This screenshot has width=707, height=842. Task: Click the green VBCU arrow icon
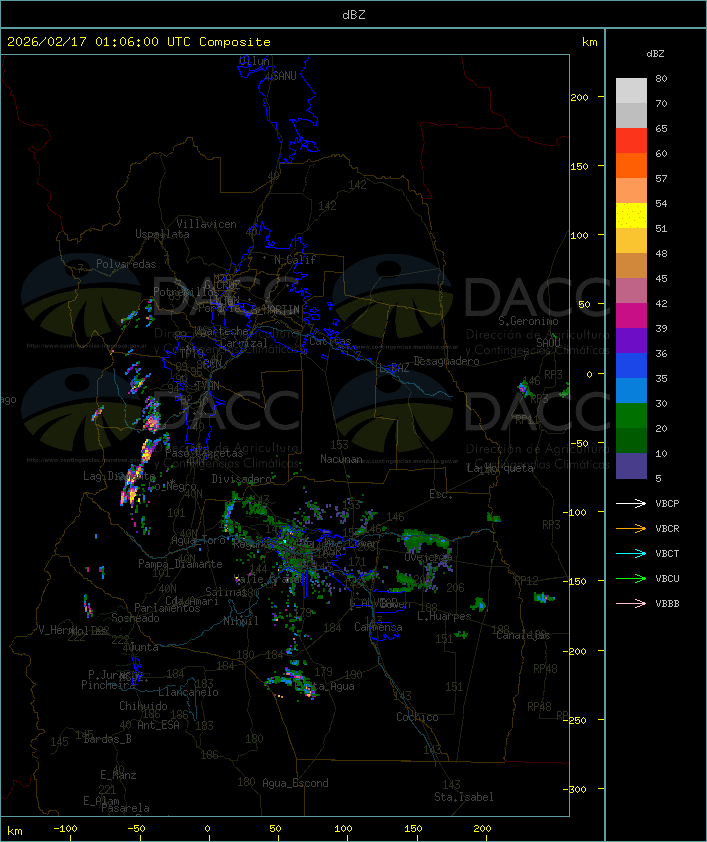(x=631, y=578)
